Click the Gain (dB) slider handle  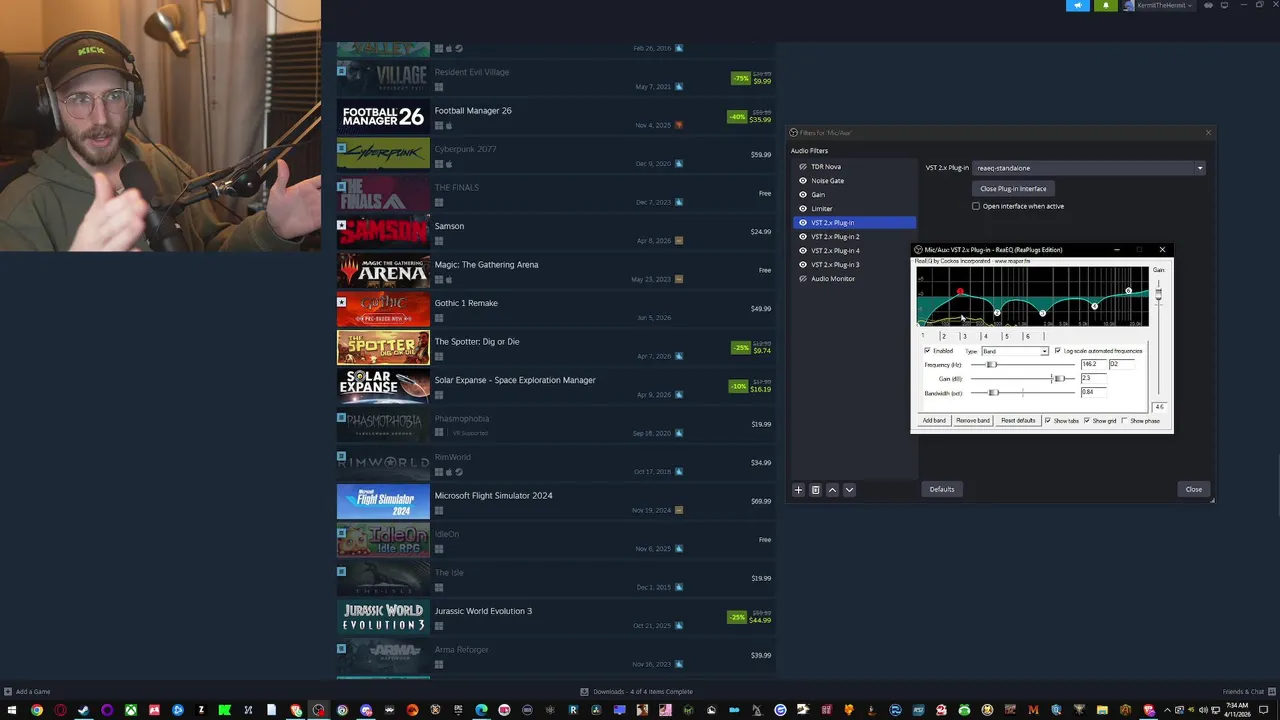click(1058, 379)
